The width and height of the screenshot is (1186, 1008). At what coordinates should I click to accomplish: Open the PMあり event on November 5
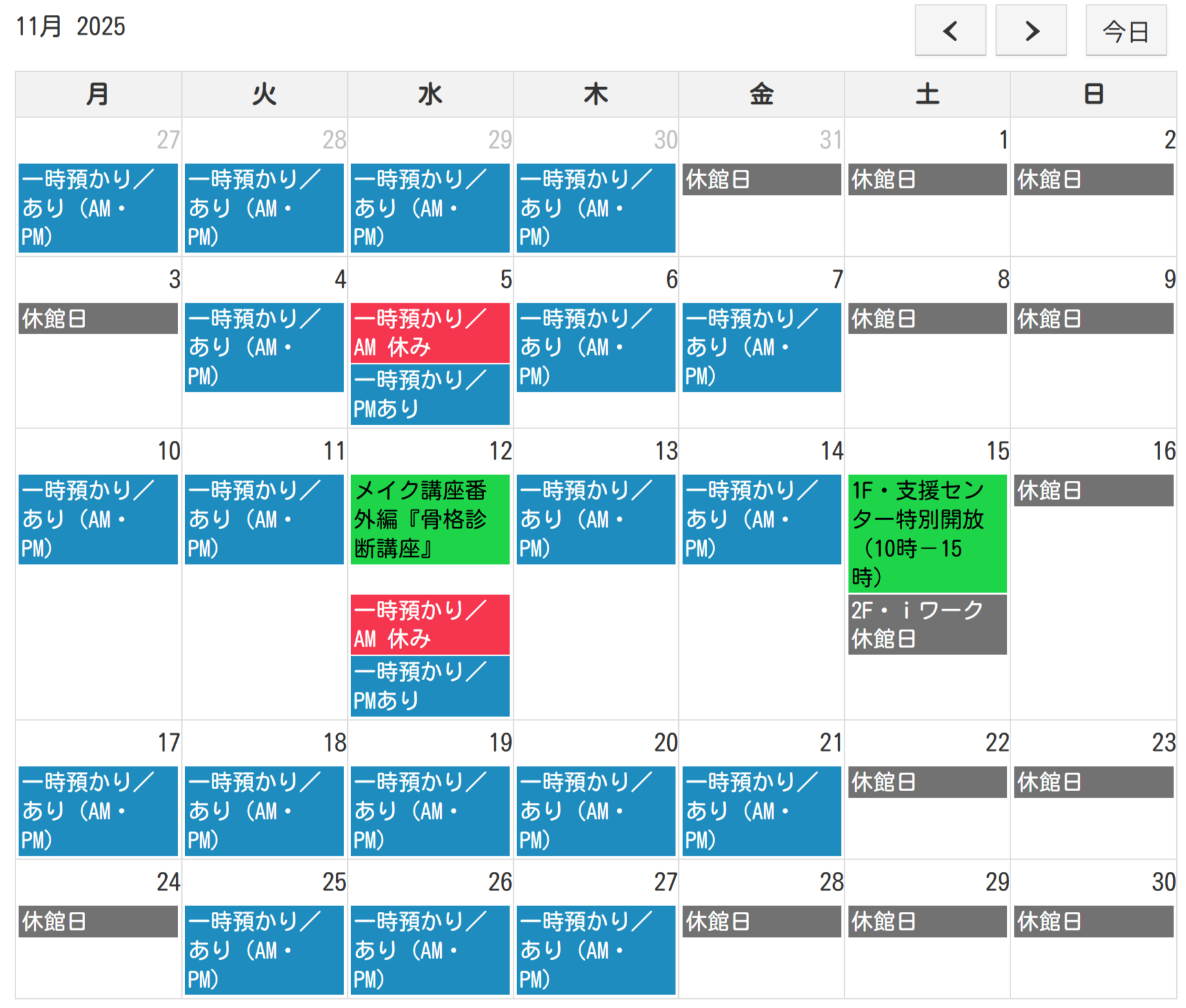[x=430, y=394]
